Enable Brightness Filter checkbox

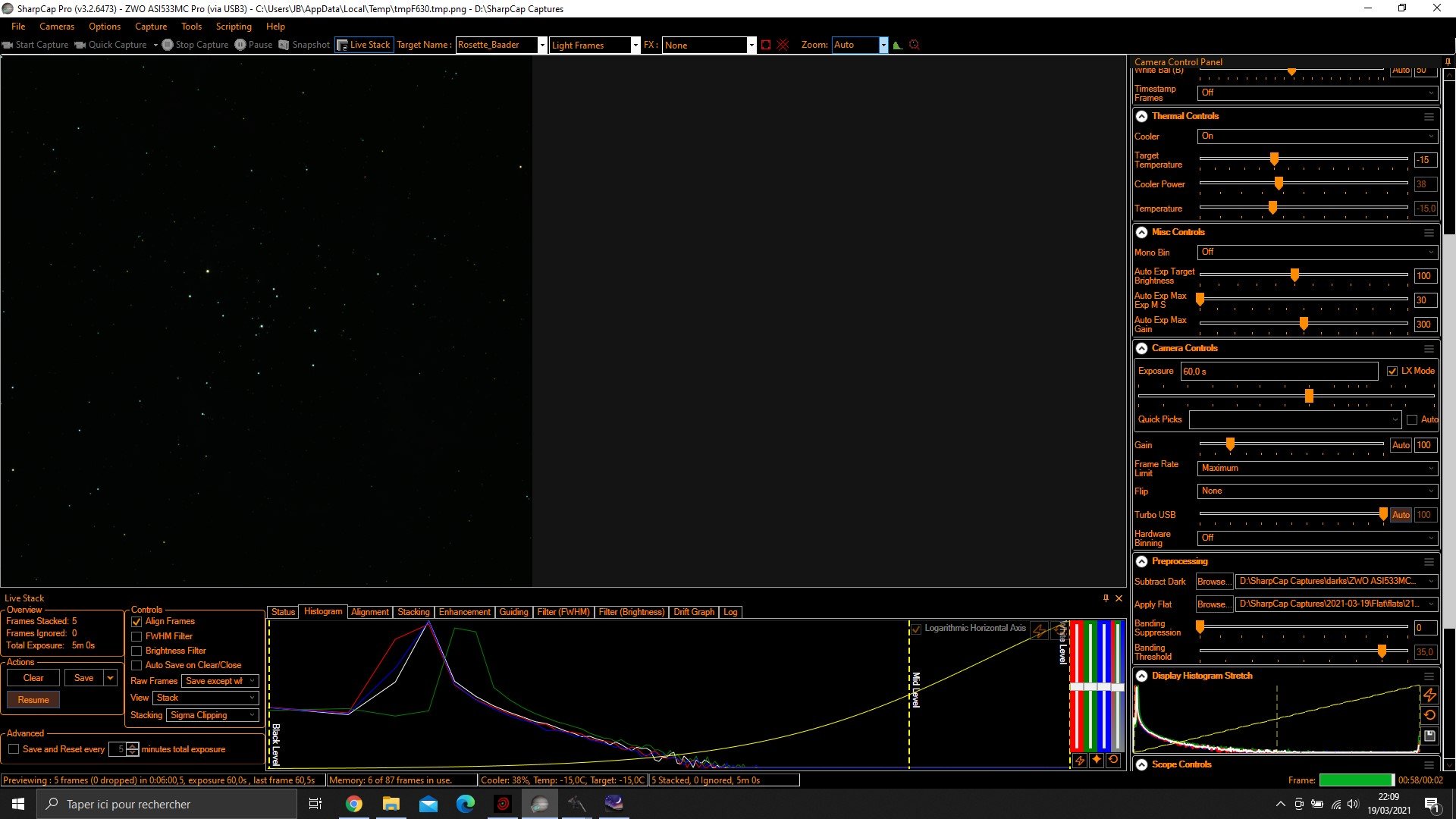click(x=136, y=651)
